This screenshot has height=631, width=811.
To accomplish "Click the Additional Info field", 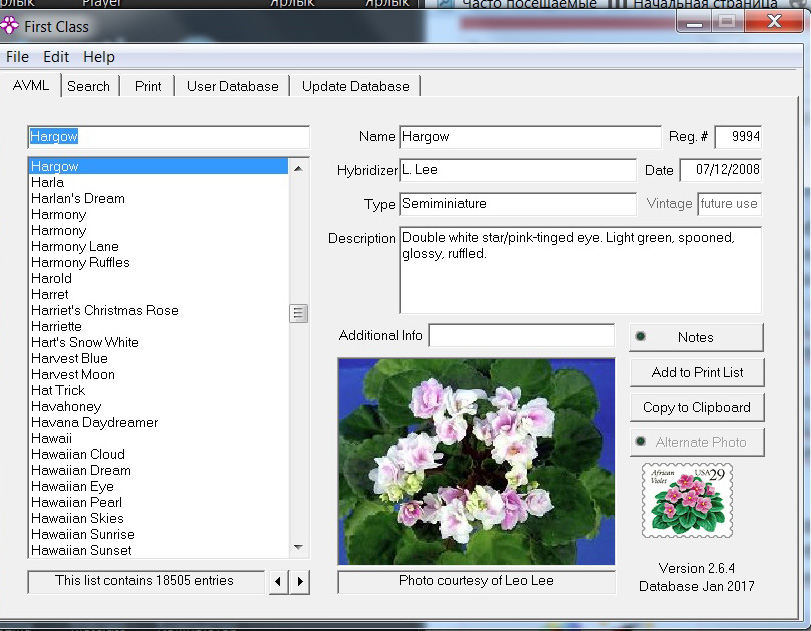I will coord(522,336).
